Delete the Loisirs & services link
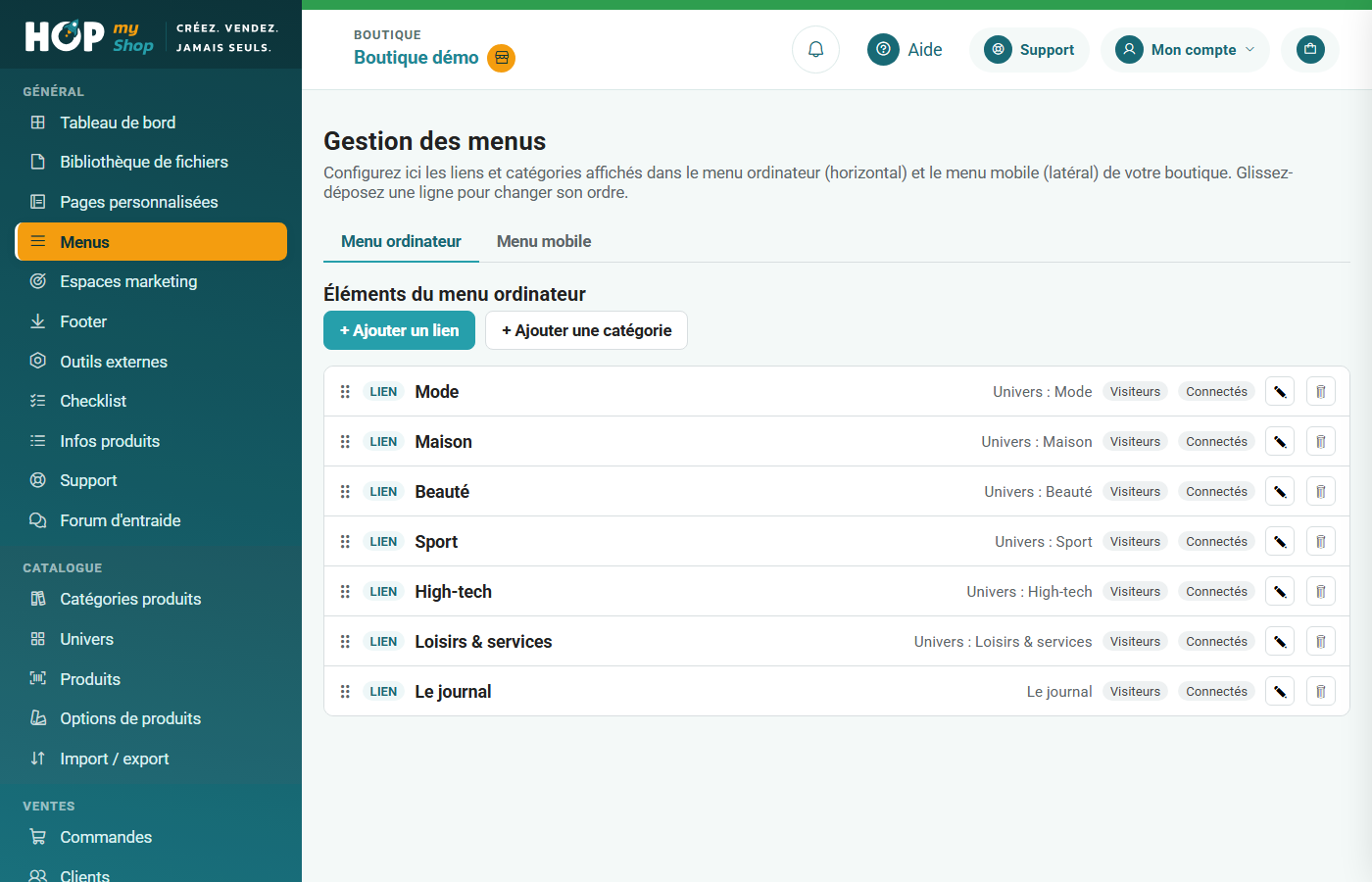The height and width of the screenshot is (882, 1372). pyautogui.click(x=1321, y=641)
